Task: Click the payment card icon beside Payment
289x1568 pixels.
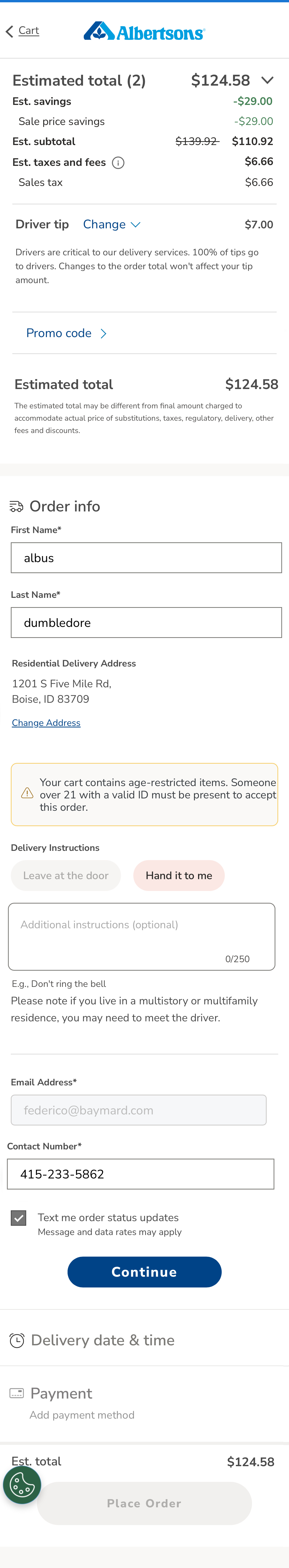Action: pyautogui.click(x=16, y=1393)
